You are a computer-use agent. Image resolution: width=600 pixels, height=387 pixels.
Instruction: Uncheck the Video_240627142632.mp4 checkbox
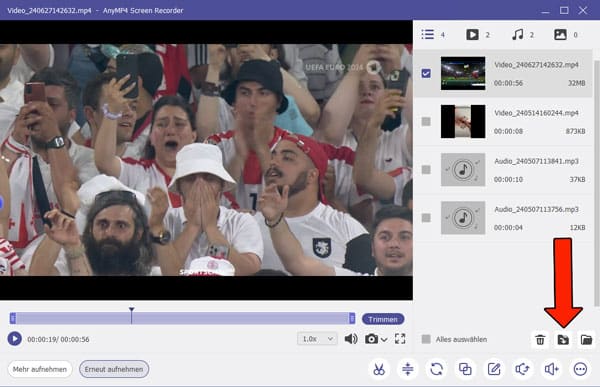click(x=426, y=73)
